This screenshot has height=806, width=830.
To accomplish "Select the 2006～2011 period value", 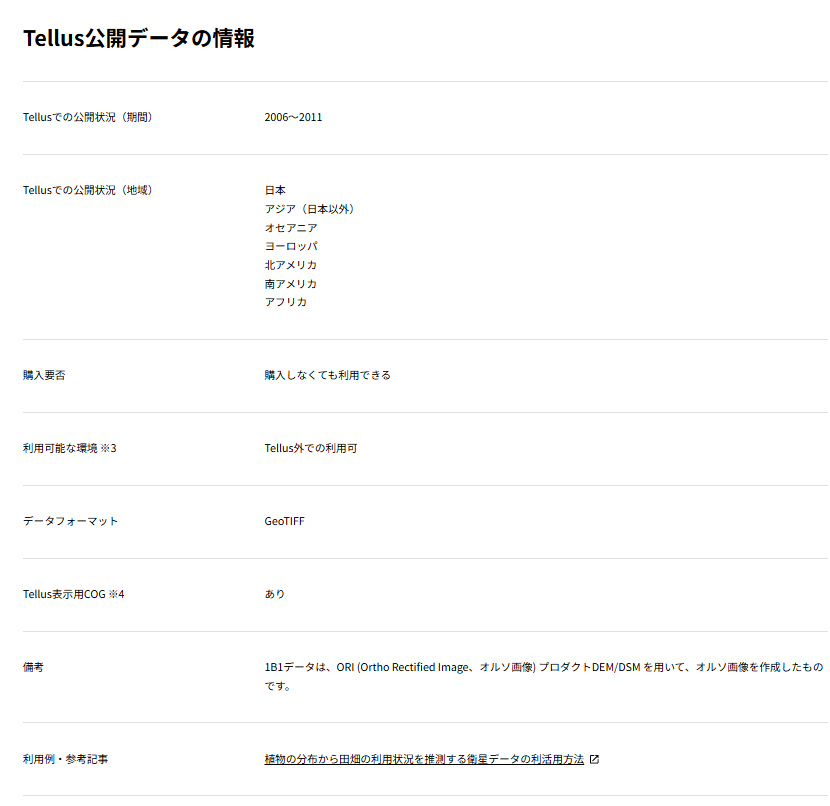I will coord(293,118).
